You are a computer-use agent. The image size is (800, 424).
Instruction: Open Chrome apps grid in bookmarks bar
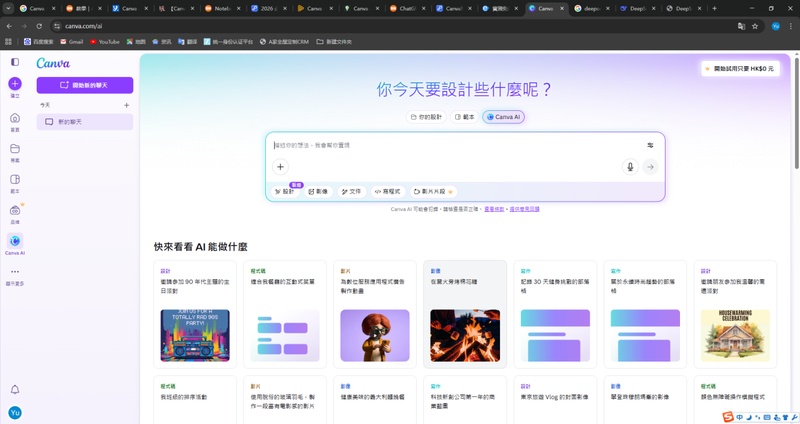pos(8,42)
